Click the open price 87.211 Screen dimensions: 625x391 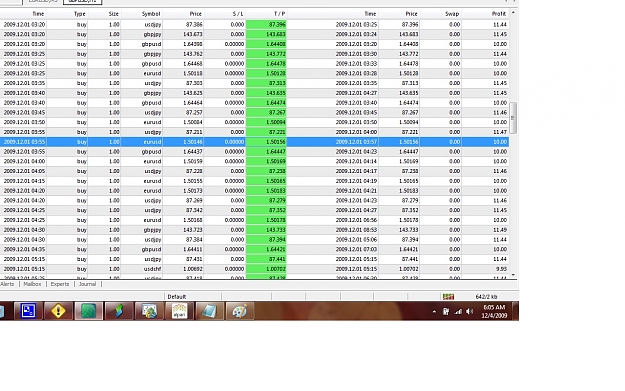click(194, 132)
